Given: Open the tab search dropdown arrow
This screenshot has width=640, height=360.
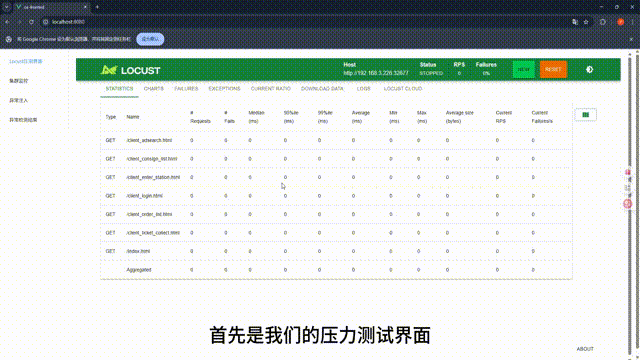Looking at the screenshot, I should 7,7.
